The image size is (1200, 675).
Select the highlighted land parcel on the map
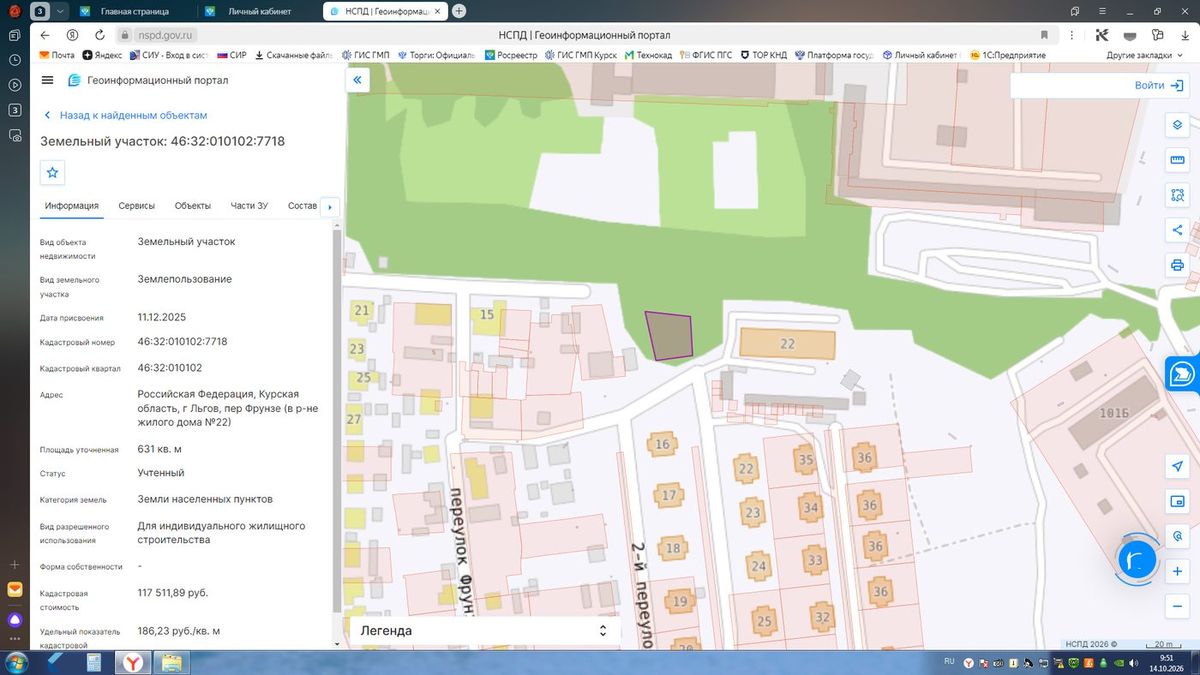pos(668,336)
